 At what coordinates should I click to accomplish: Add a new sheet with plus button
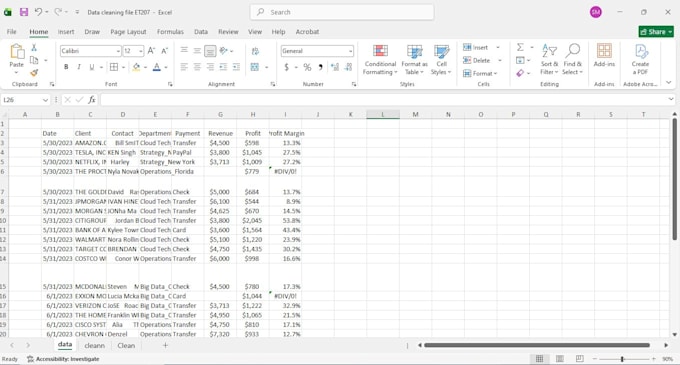tap(165, 345)
